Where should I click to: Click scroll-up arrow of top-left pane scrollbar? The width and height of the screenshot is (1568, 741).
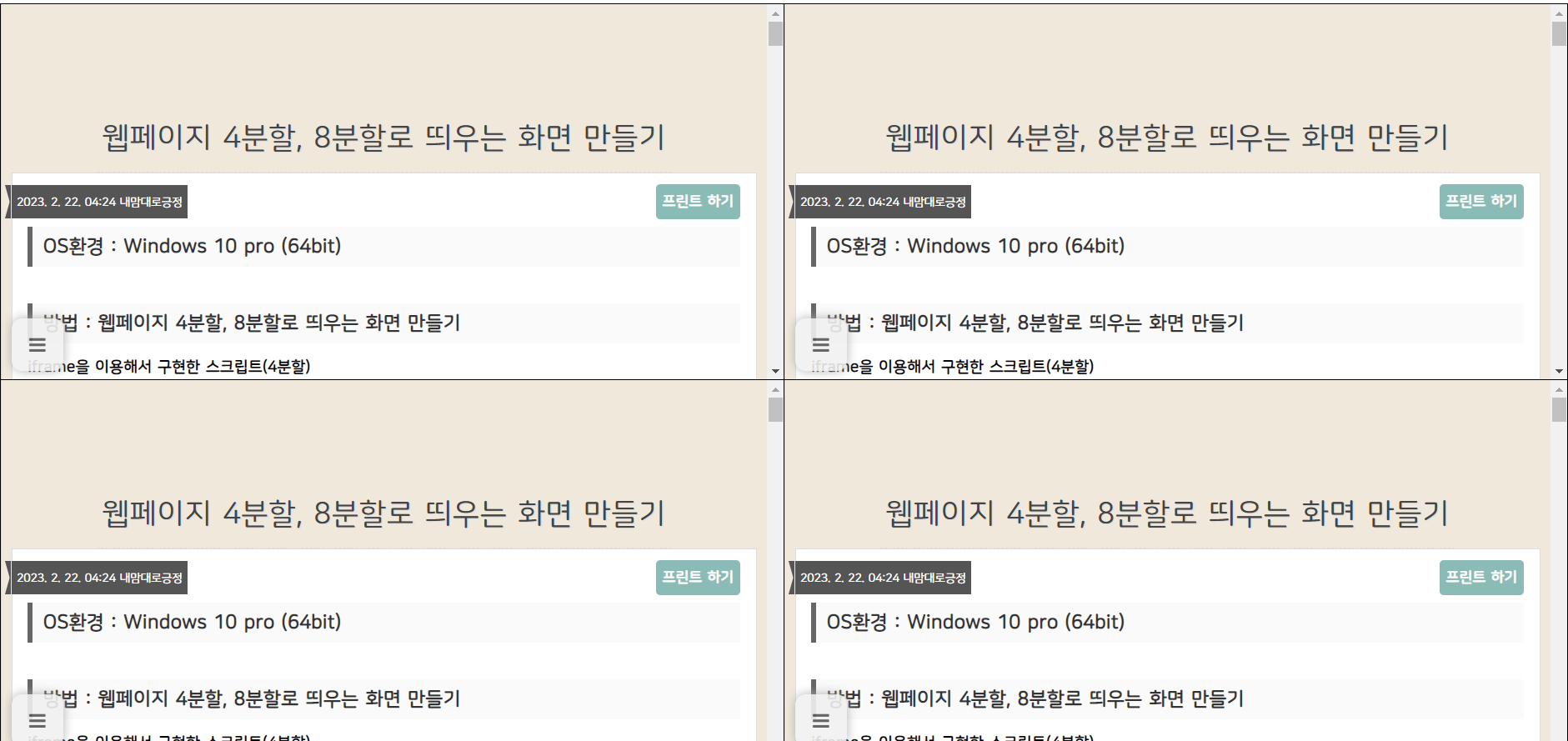click(x=775, y=13)
